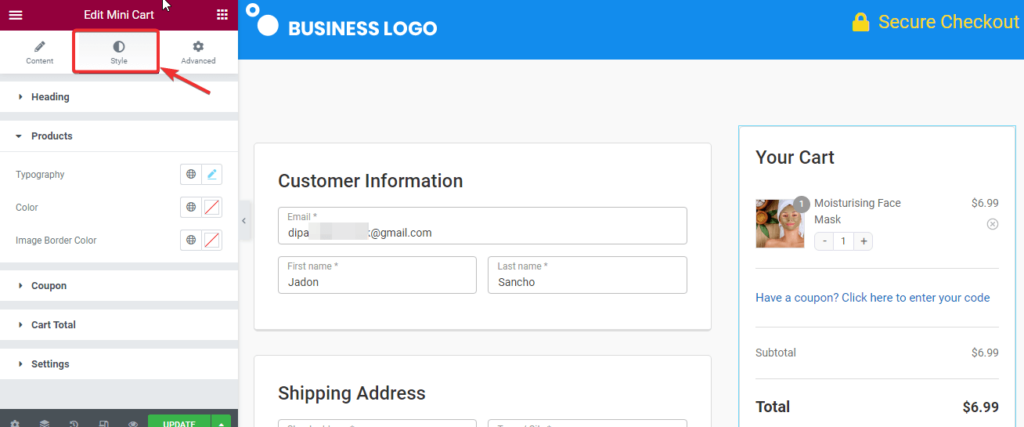Screen dimensions: 1024x427
Task: Expand the Coupon section
Action: 119,285
